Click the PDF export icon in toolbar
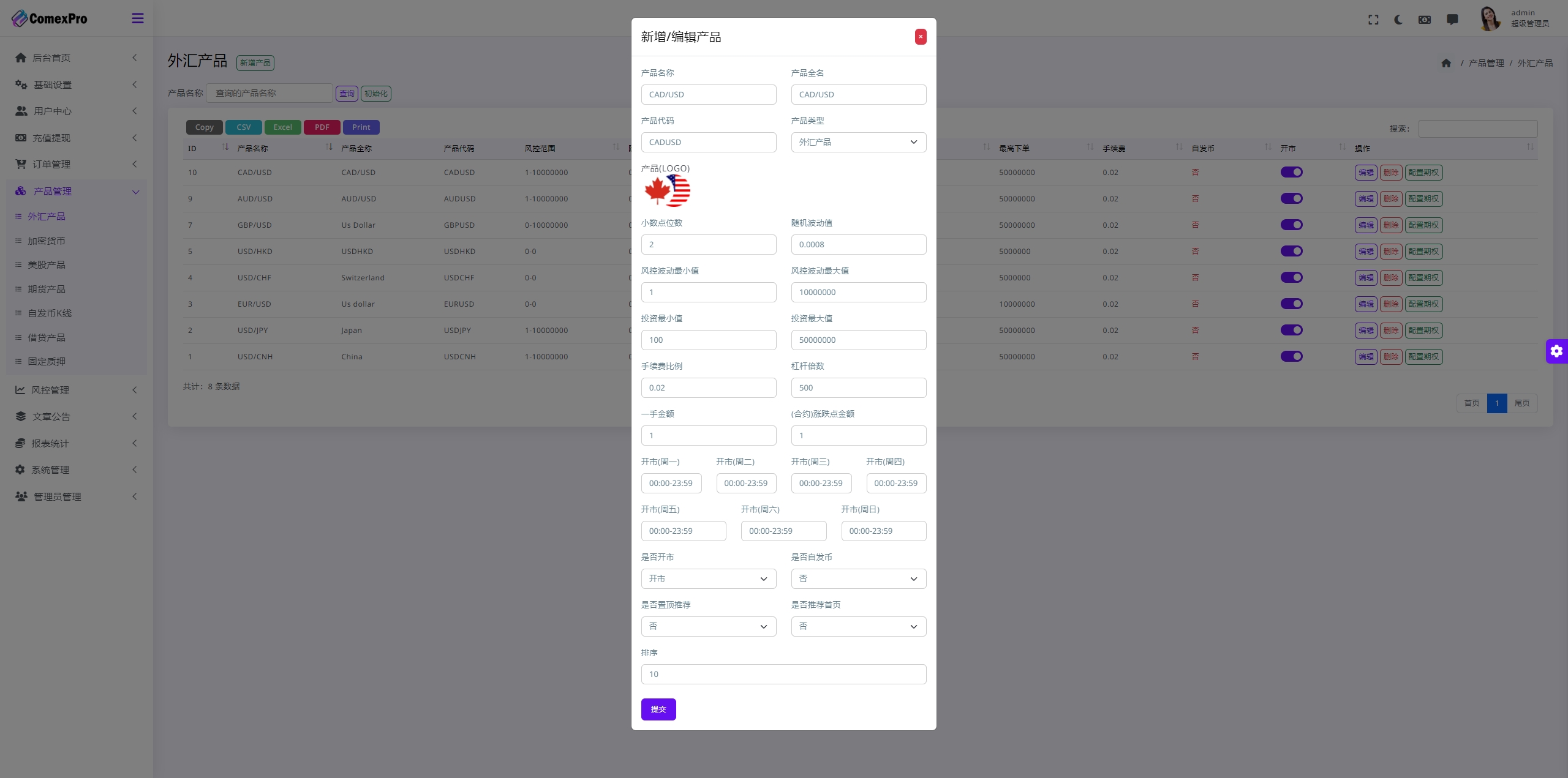Image resolution: width=1568 pixels, height=778 pixels. [x=321, y=127]
